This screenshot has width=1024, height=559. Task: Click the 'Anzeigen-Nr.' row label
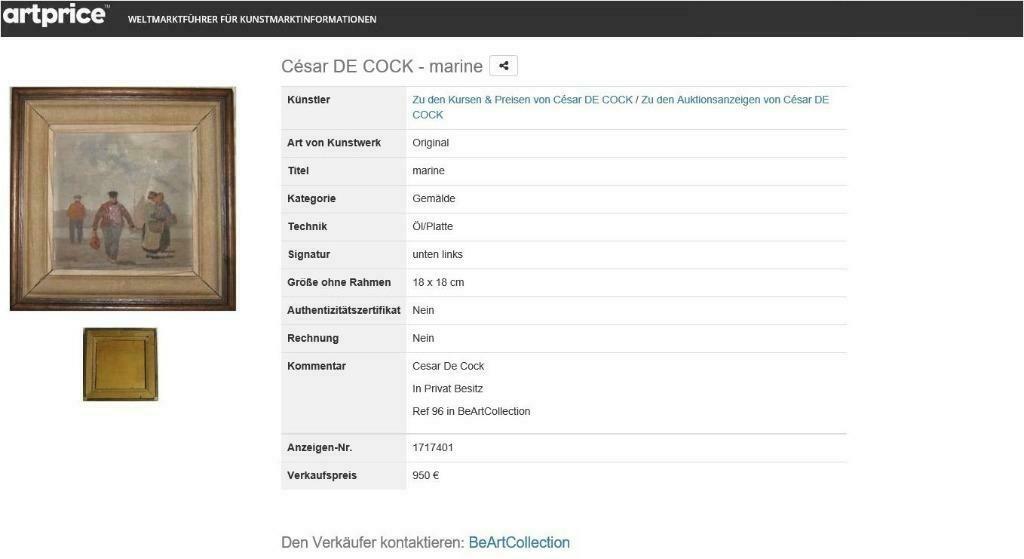tap(319, 448)
